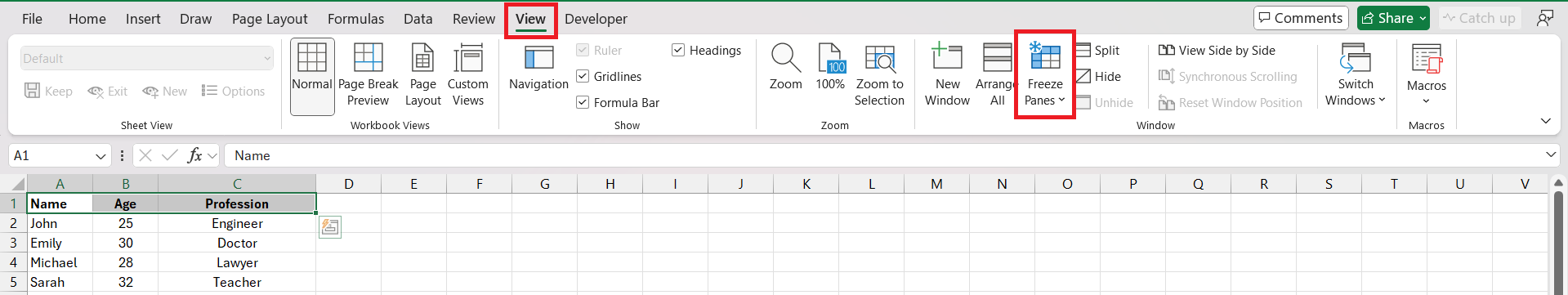Open the File tab
The width and height of the screenshot is (1568, 295).
(32, 19)
